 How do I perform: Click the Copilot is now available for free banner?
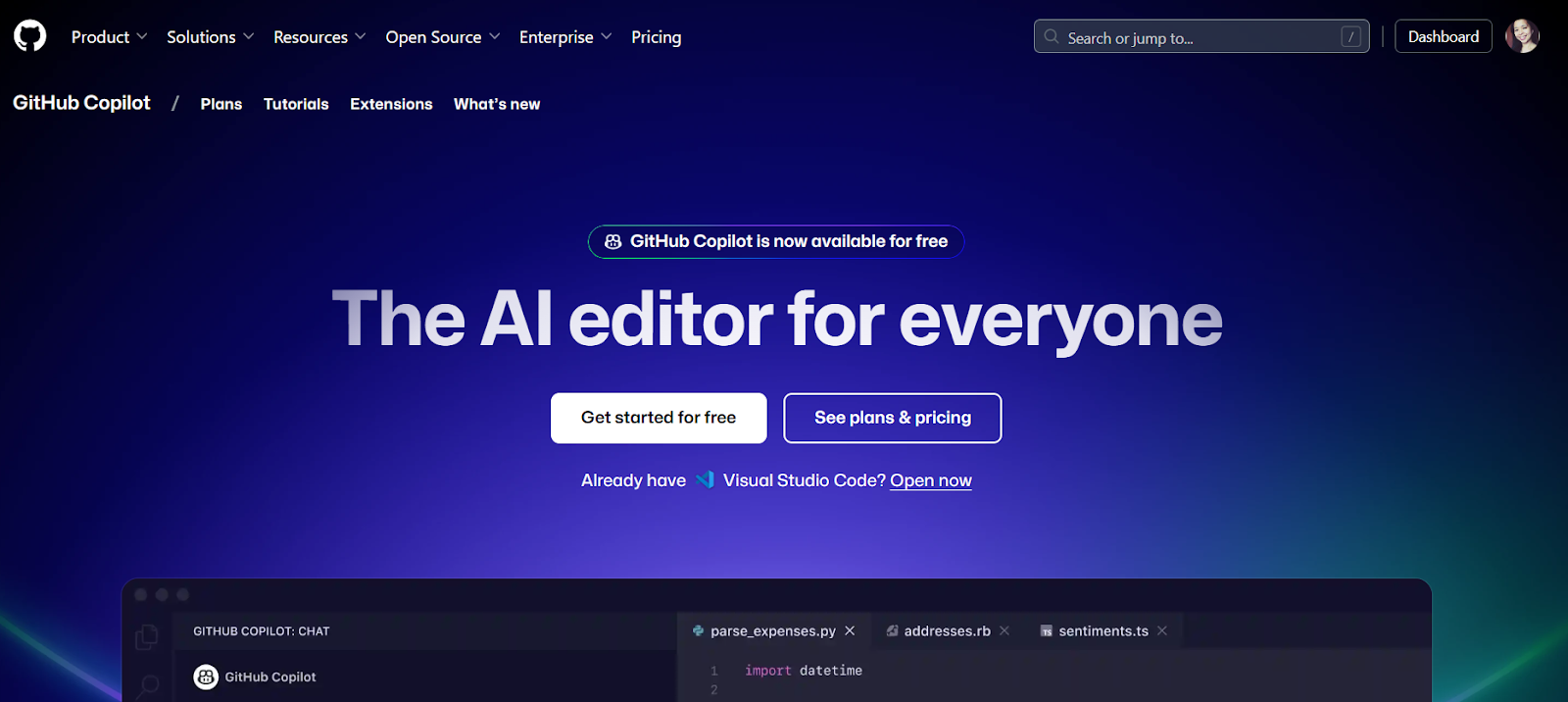coord(776,241)
